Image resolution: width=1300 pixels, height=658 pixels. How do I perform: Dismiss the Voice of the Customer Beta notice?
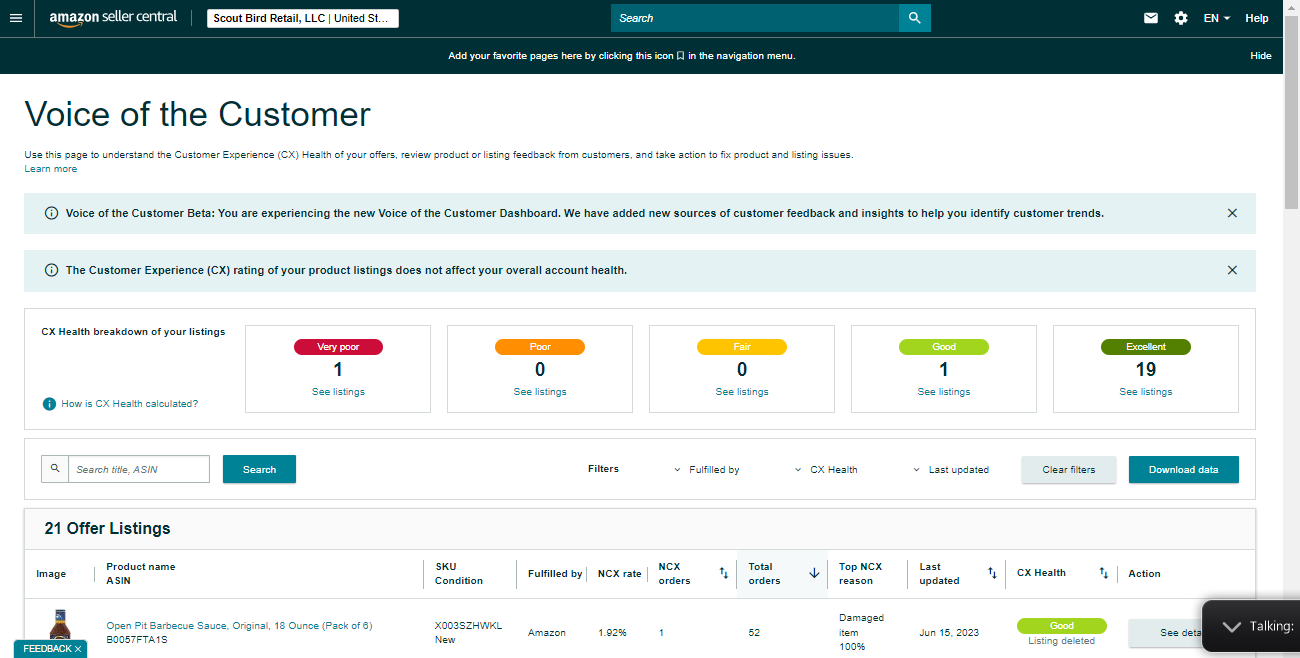pos(1232,213)
